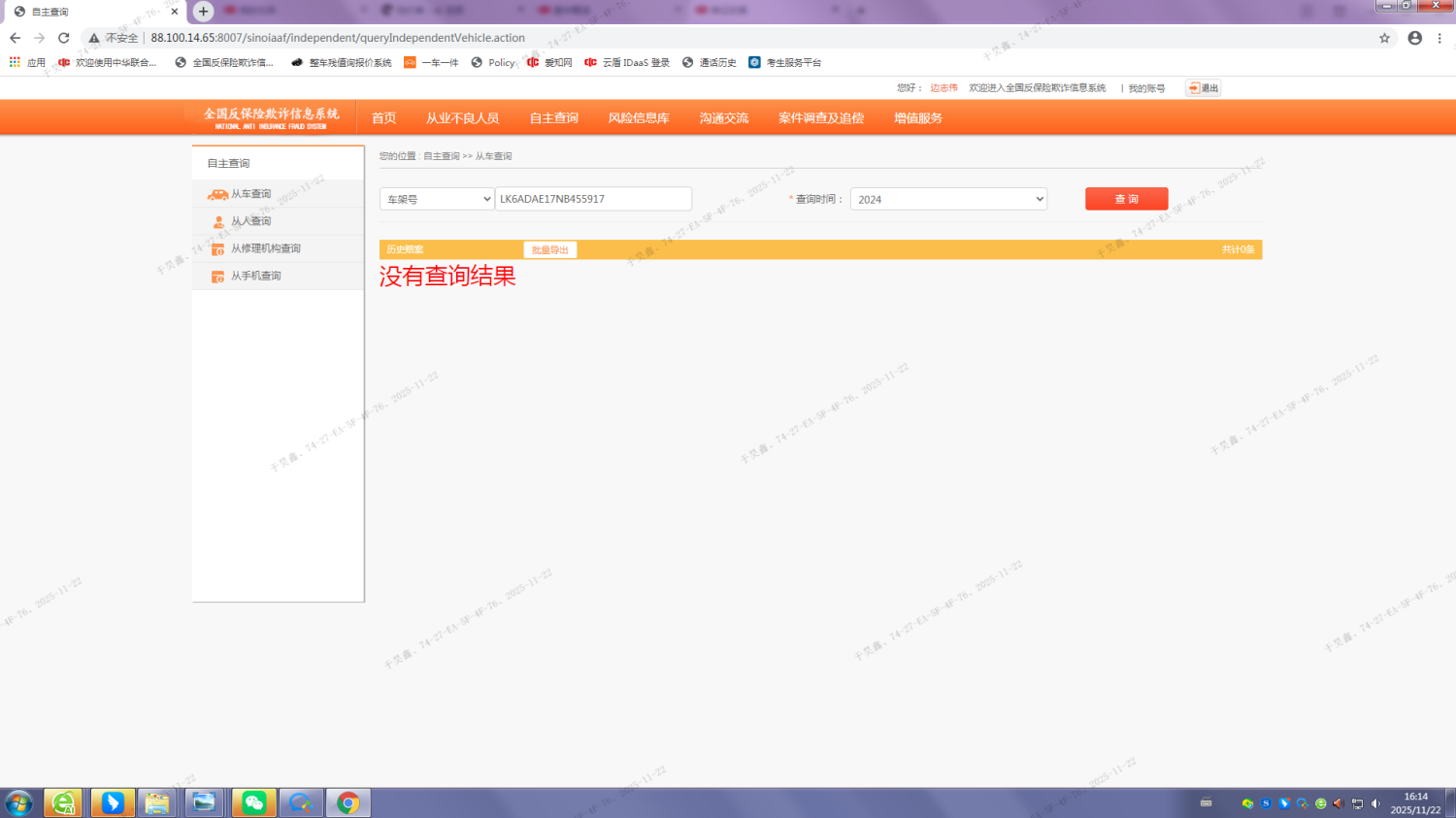The width and height of the screenshot is (1456, 818).
Task: Click the 从手机查询 sidebar icon
Action: (x=218, y=277)
